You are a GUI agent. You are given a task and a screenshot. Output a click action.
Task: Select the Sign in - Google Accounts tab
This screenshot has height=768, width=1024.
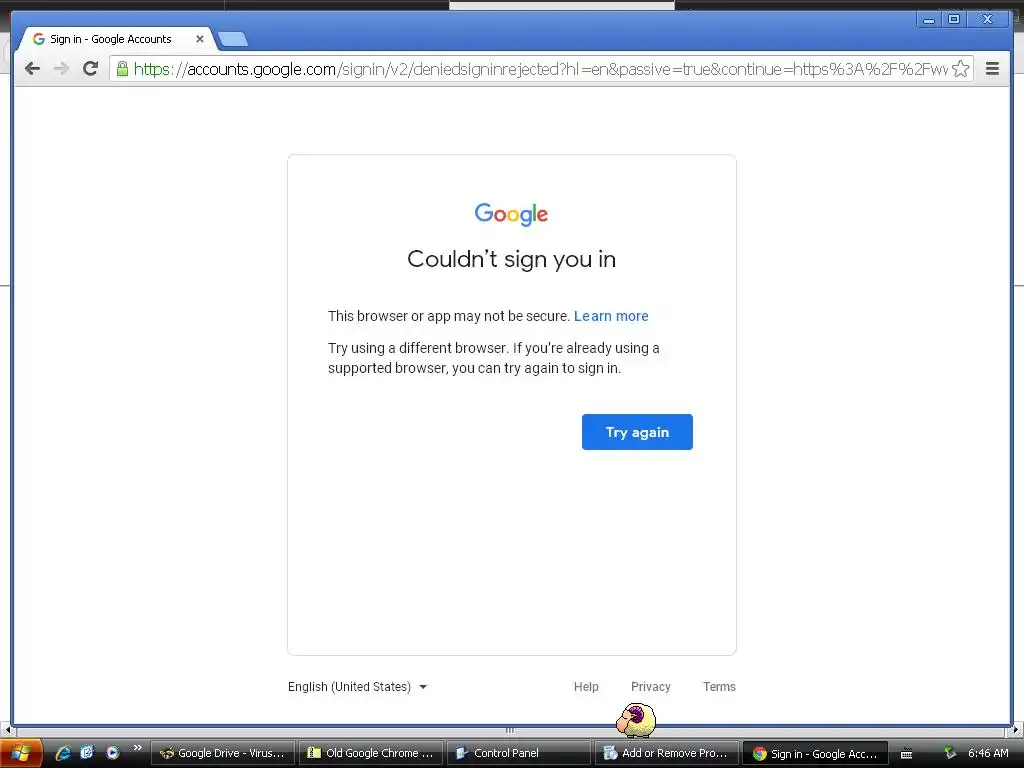tap(116, 39)
